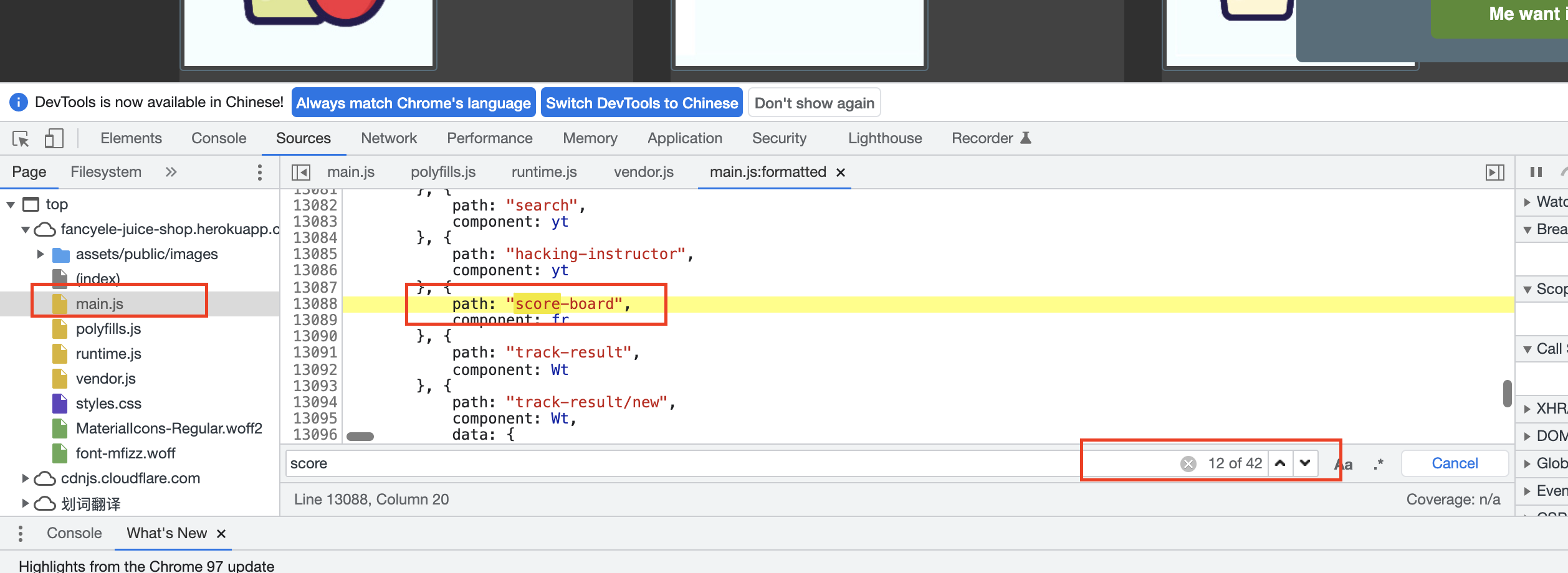Collapse the top frame tree node
The height and width of the screenshot is (573, 1568).
click(x=11, y=204)
